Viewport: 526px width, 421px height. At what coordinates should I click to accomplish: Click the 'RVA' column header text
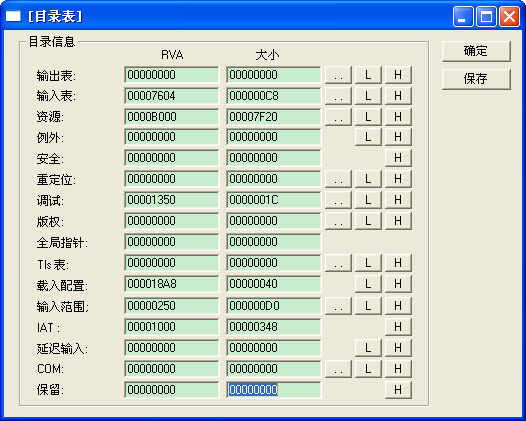(x=172, y=55)
